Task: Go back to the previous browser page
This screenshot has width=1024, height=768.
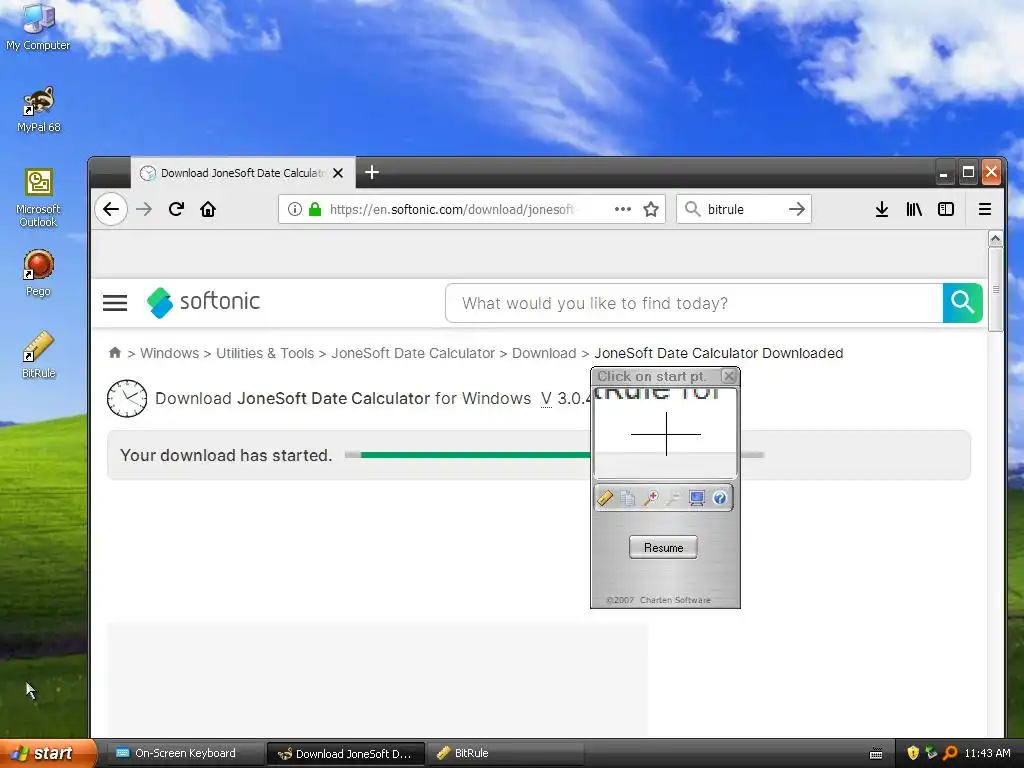Action: pyautogui.click(x=111, y=209)
